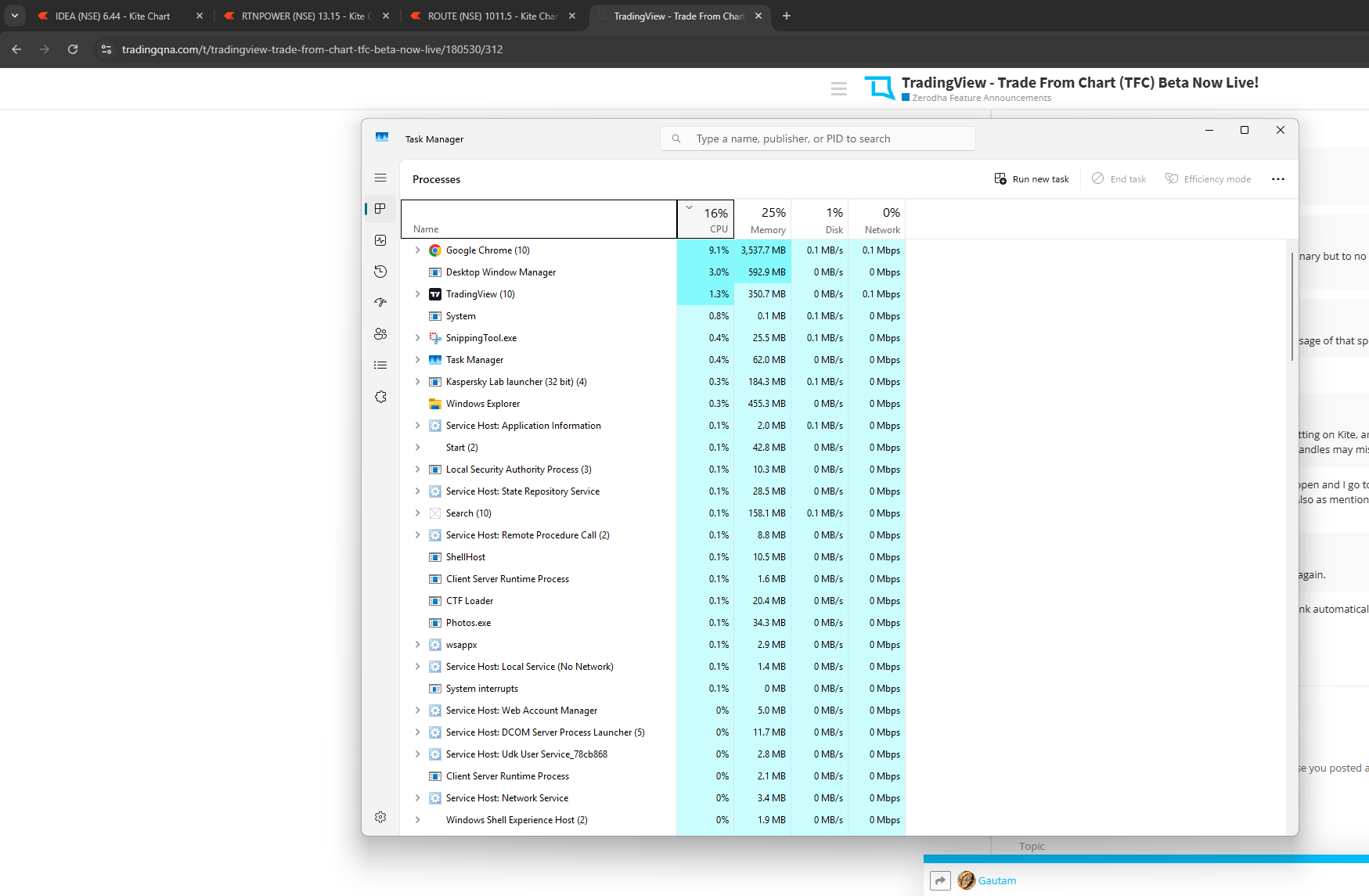Switch to RTNPOWER (NSE) Kite tab
The height and width of the screenshot is (896, 1369).
click(x=305, y=16)
